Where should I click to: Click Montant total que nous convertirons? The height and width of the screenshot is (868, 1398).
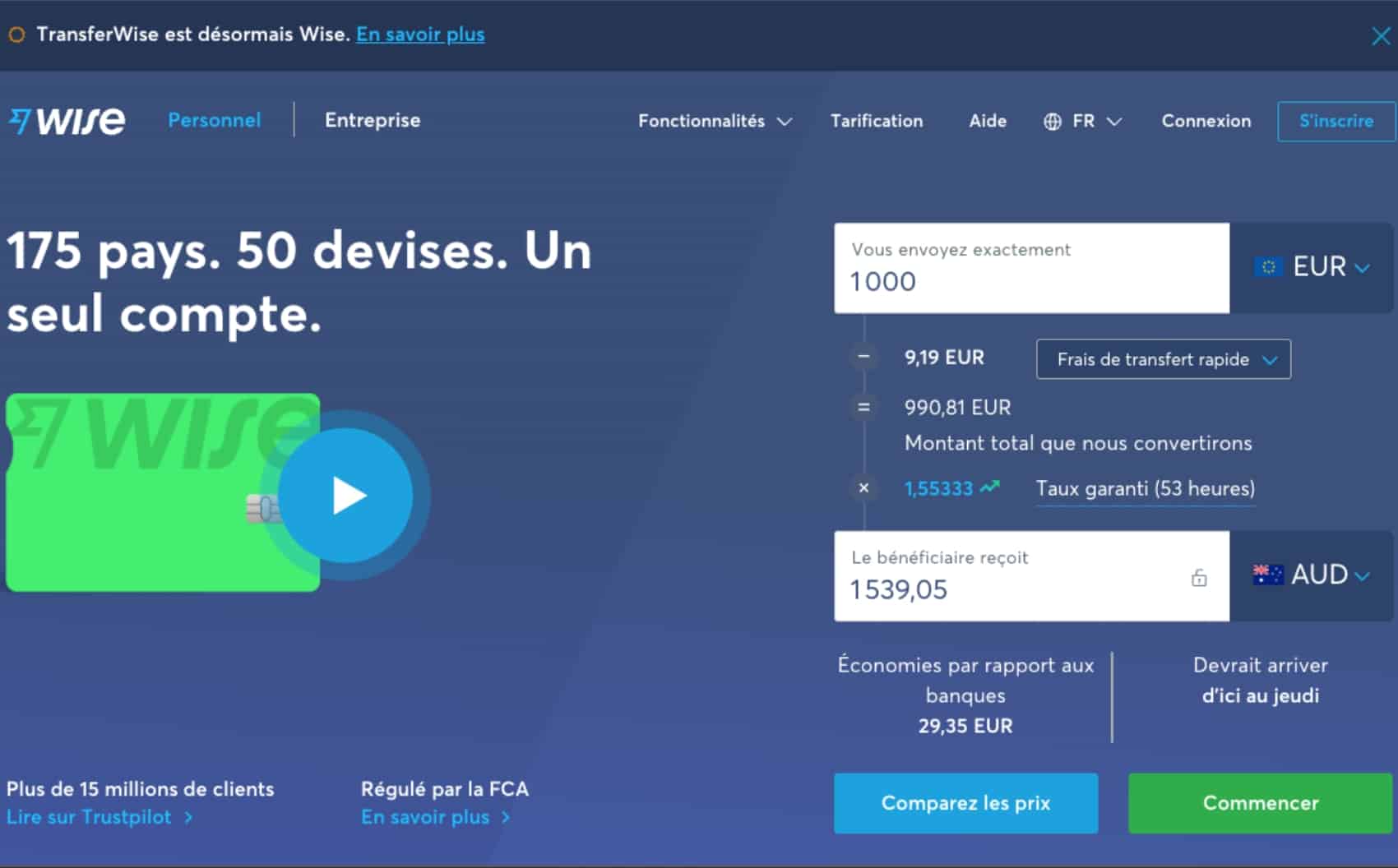1078,443
